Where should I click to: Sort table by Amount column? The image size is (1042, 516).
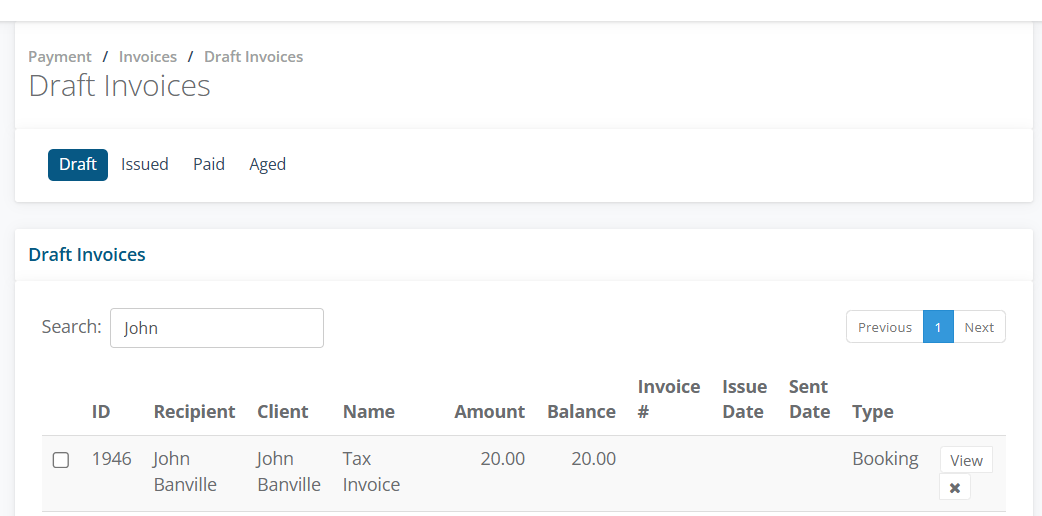coord(489,412)
